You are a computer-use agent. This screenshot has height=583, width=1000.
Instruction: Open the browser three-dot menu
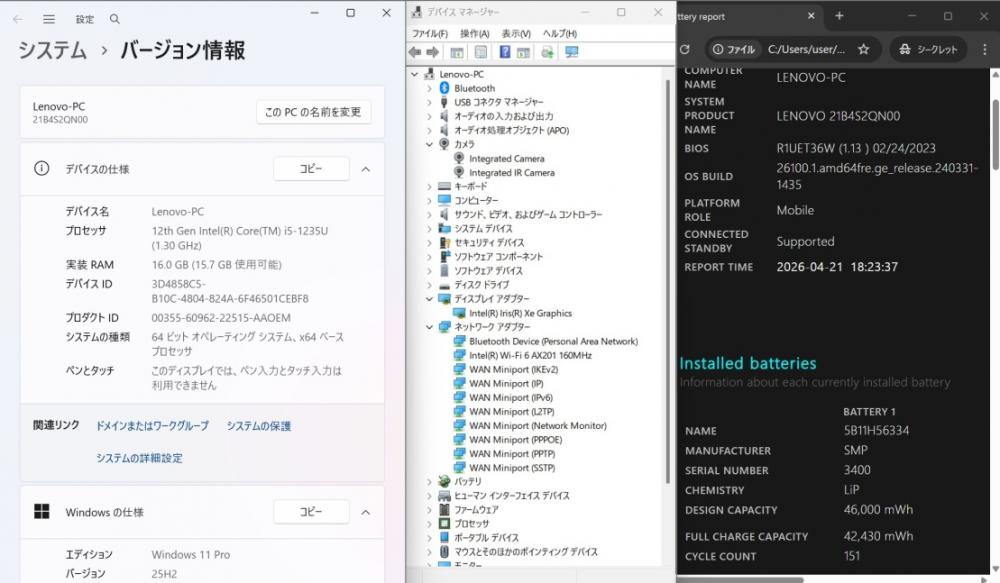(x=985, y=49)
